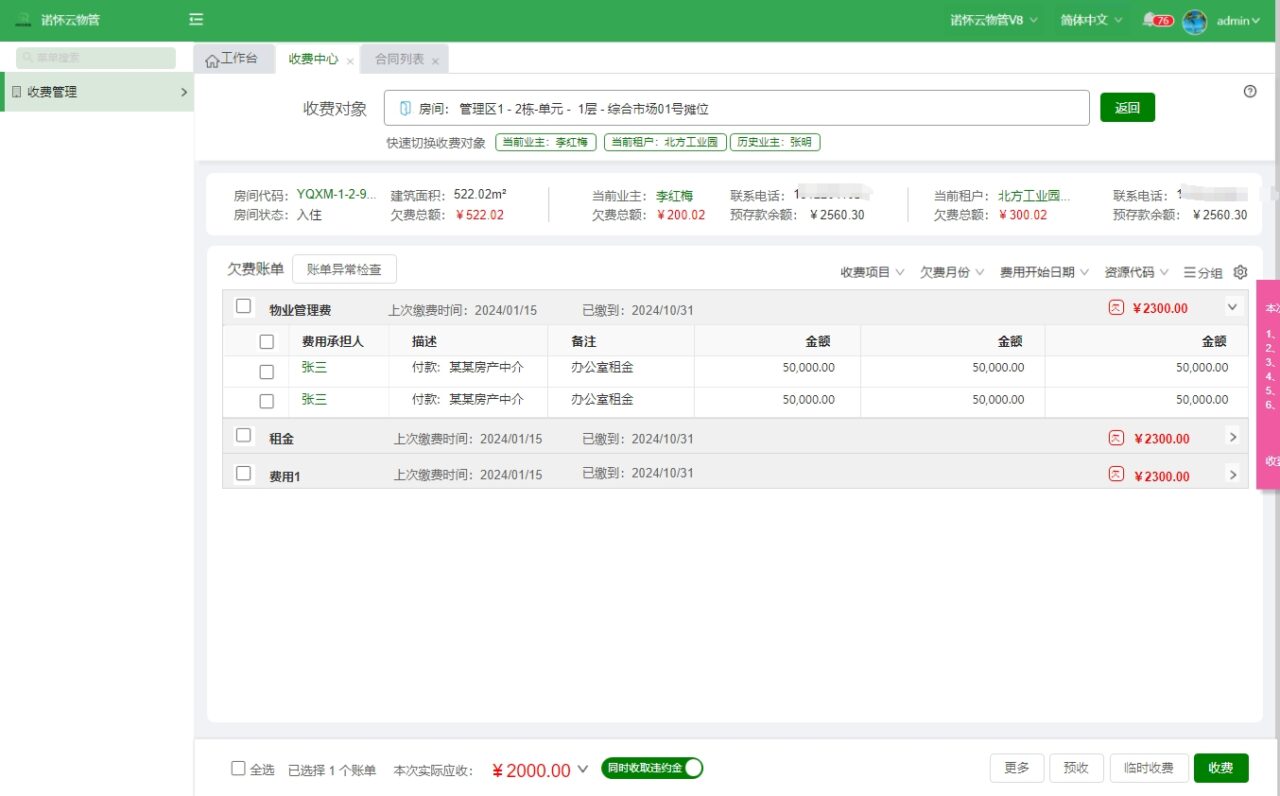Open the table settings gear icon
This screenshot has width=1280, height=796.
pyautogui.click(x=1240, y=272)
